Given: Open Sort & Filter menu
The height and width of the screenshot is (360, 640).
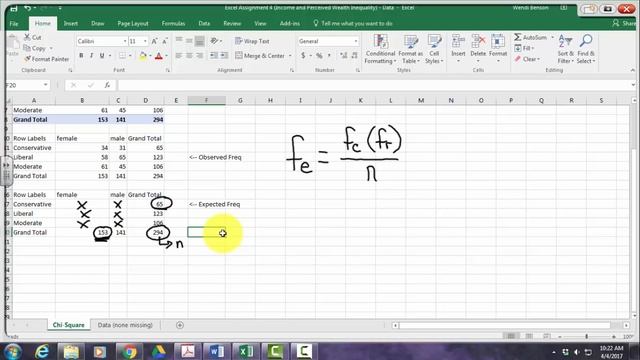Looking at the screenshot, I should pos(565,49).
